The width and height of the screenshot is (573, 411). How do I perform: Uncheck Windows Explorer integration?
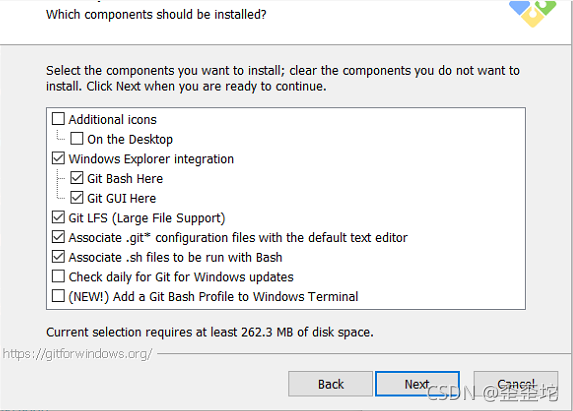pos(58,158)
